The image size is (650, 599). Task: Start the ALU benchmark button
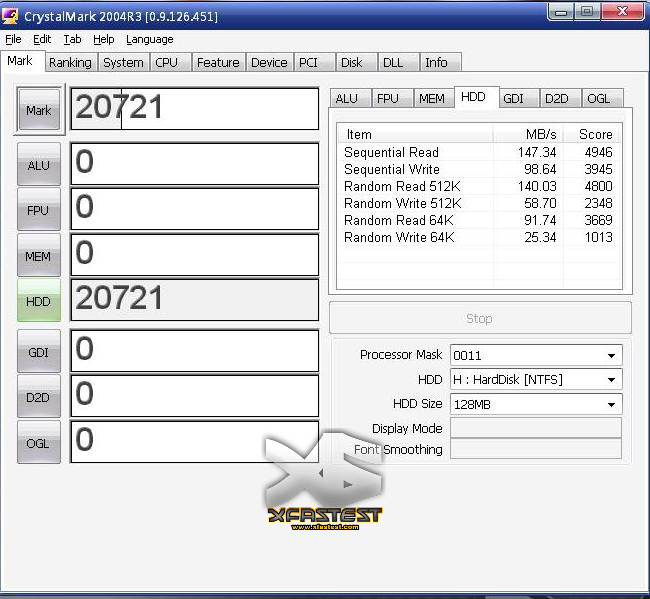click(x=39, y=165)
